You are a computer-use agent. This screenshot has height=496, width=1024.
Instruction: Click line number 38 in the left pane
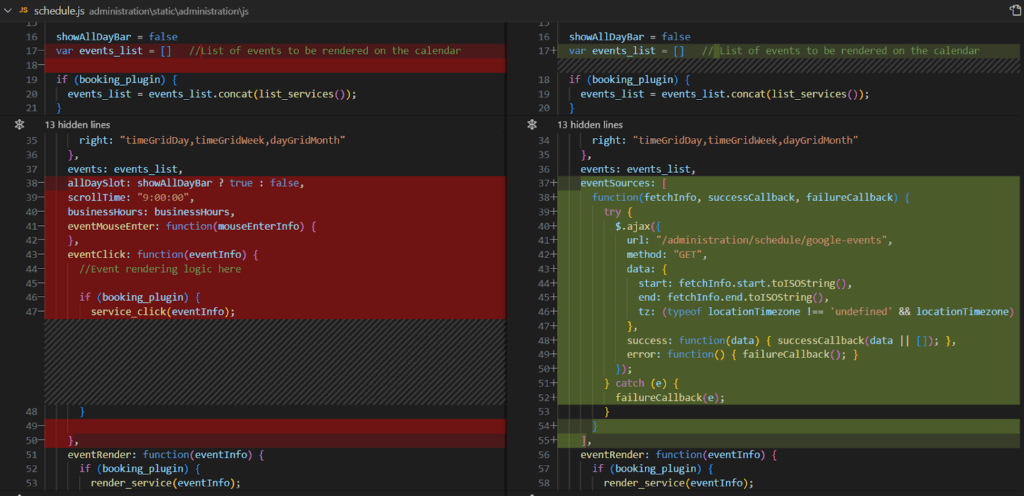point(31,183)
